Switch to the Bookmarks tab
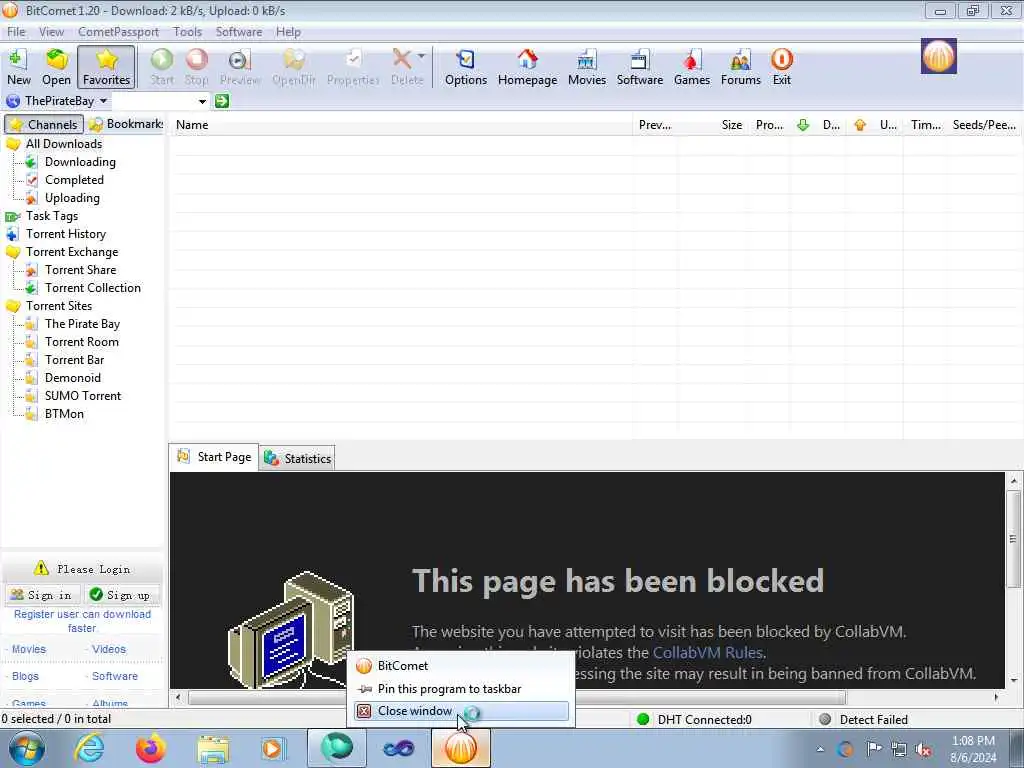The width and height of the screenshot is (1024, 768). [126, 124]
